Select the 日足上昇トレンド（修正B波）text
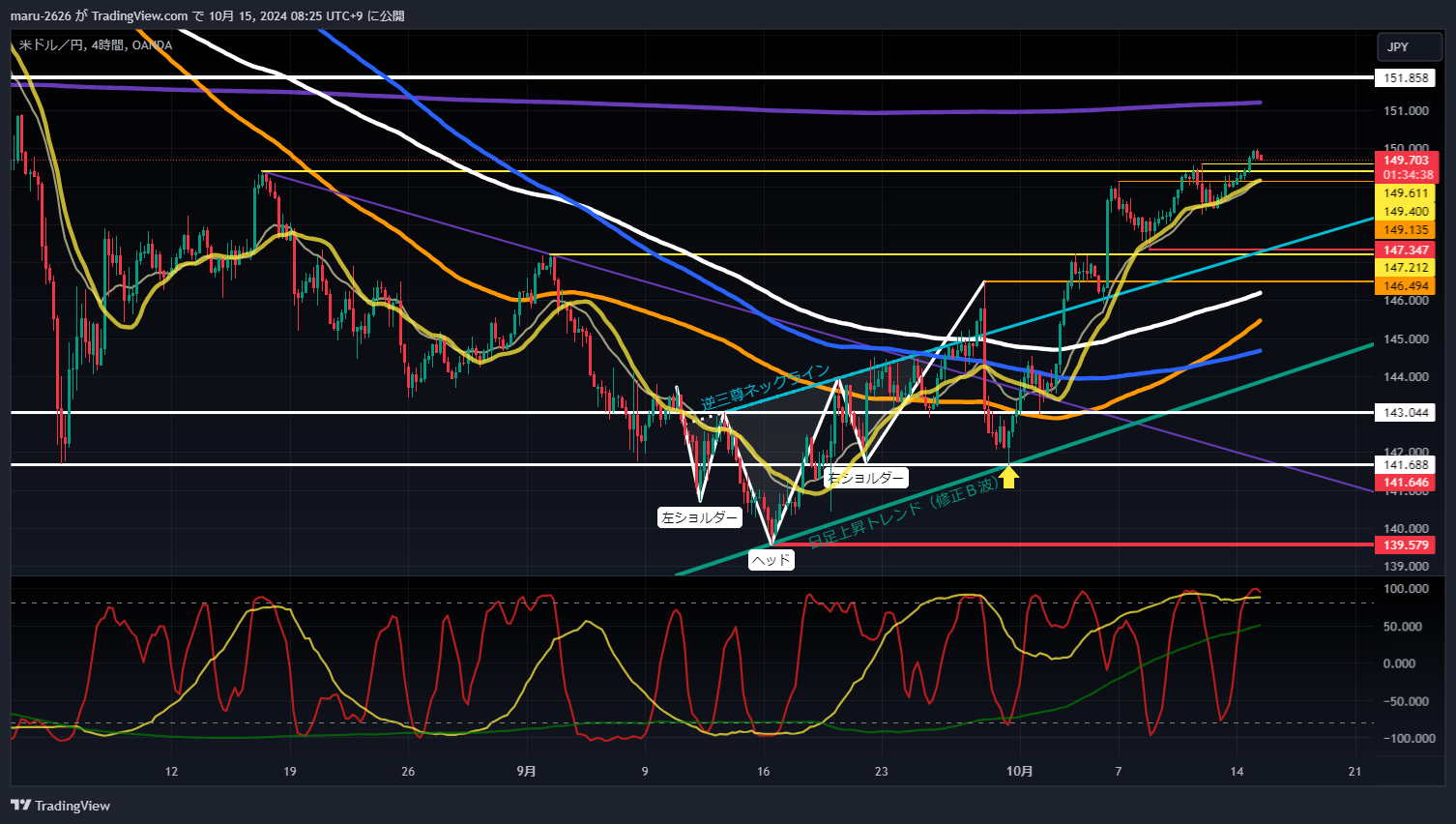Image resolution: width=1456 pixels, height=824 pixels. [x=903, y=513]
